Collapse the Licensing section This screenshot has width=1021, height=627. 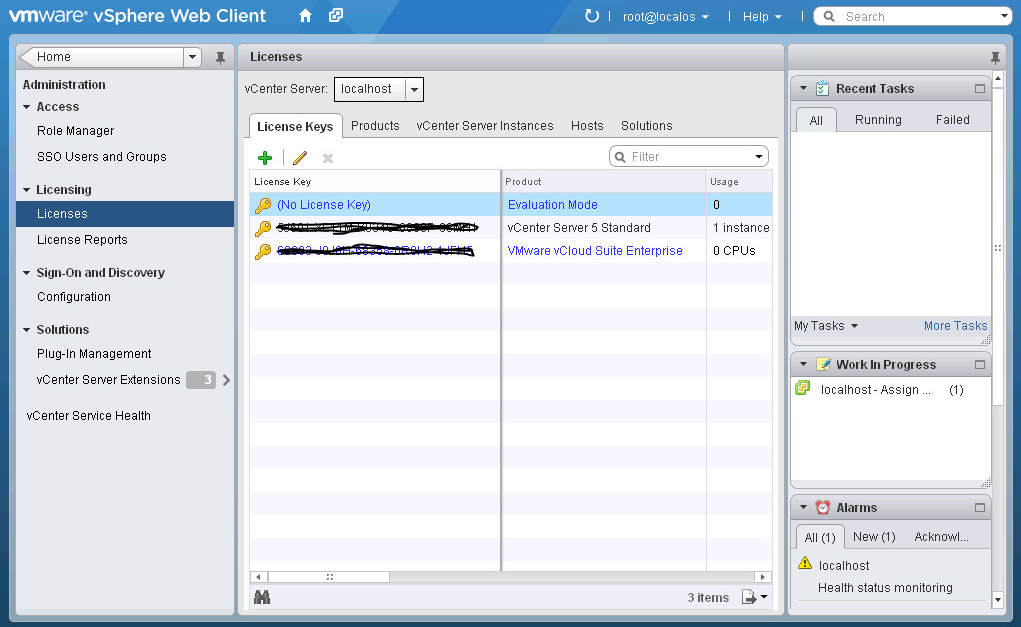pyautogui.click(x=27, y=190)
